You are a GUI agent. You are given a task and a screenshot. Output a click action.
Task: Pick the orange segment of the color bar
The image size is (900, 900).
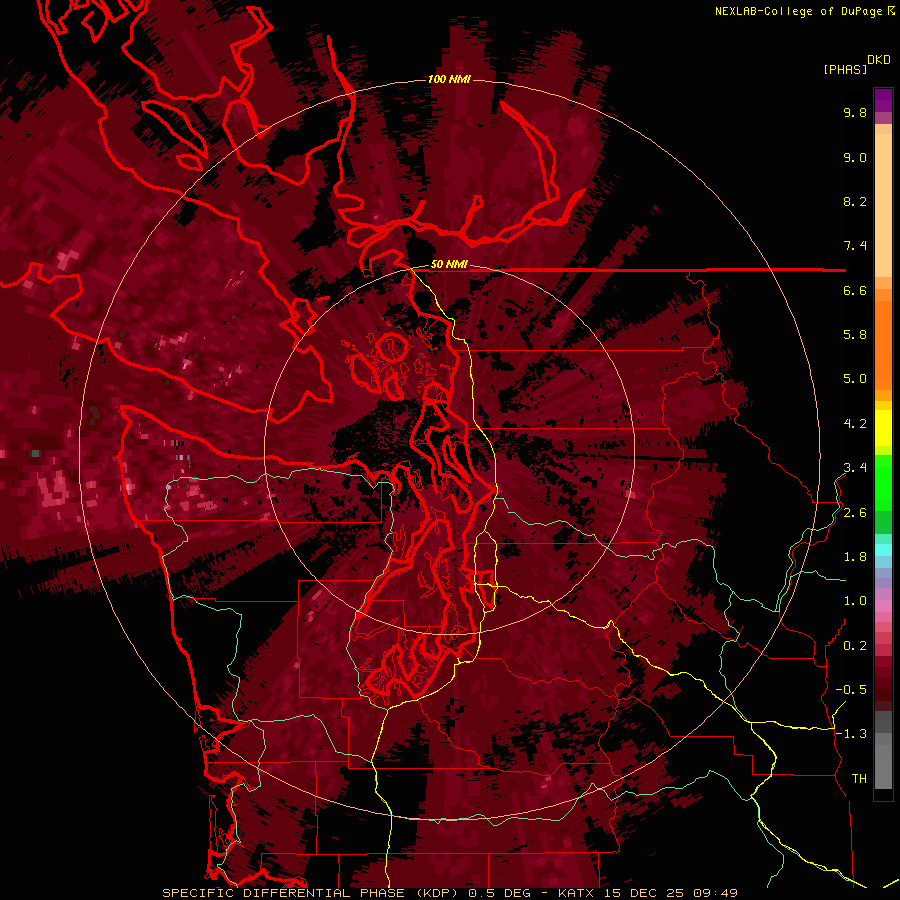883,339
